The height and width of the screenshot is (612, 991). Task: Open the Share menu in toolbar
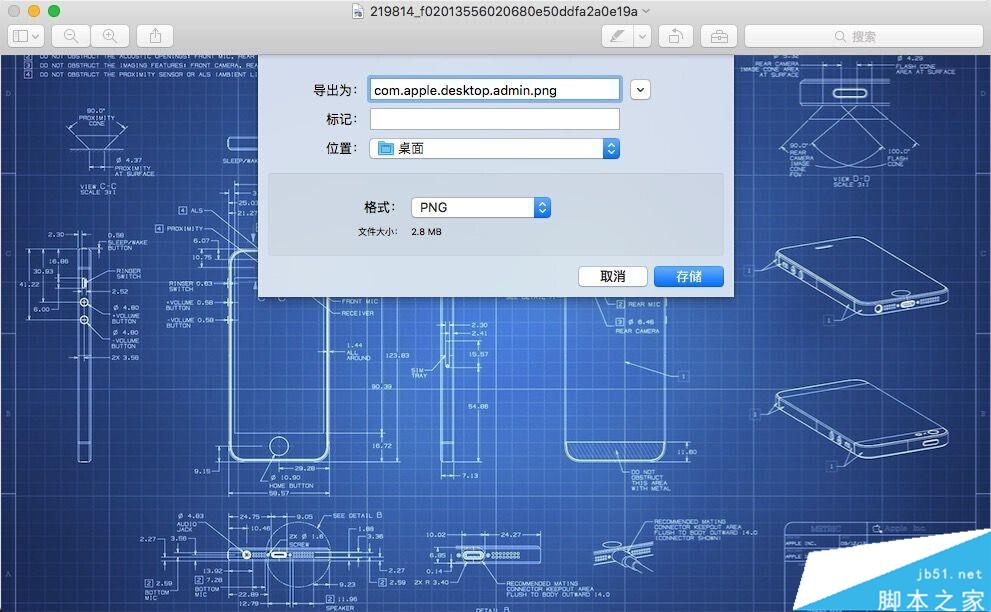[154, 36]
